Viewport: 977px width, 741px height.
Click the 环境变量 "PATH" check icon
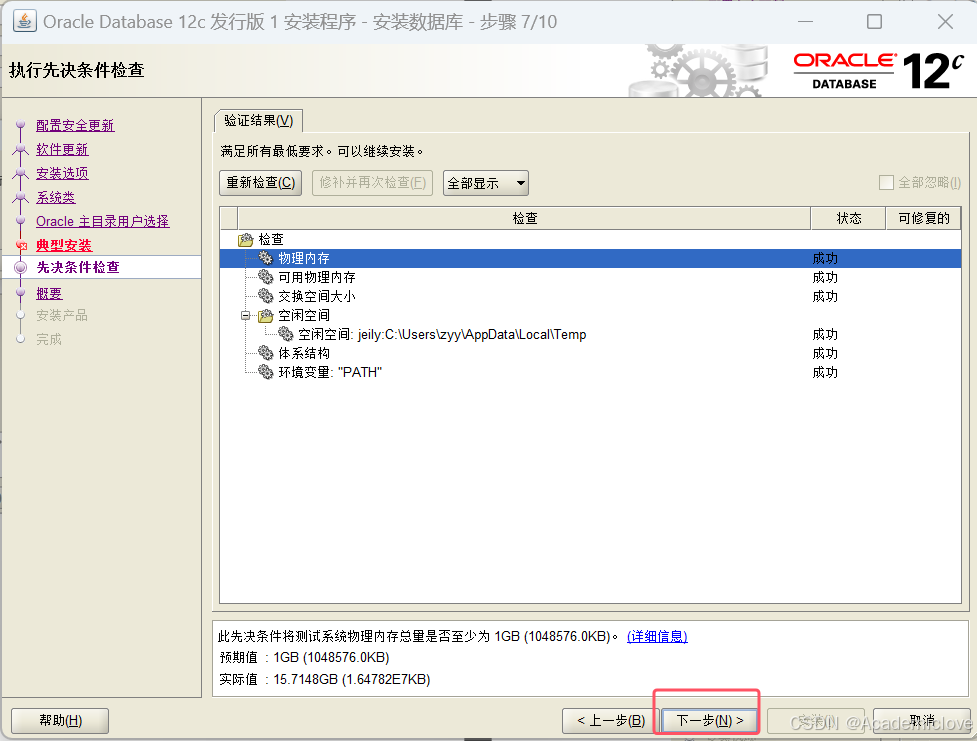tap(265, 372)
